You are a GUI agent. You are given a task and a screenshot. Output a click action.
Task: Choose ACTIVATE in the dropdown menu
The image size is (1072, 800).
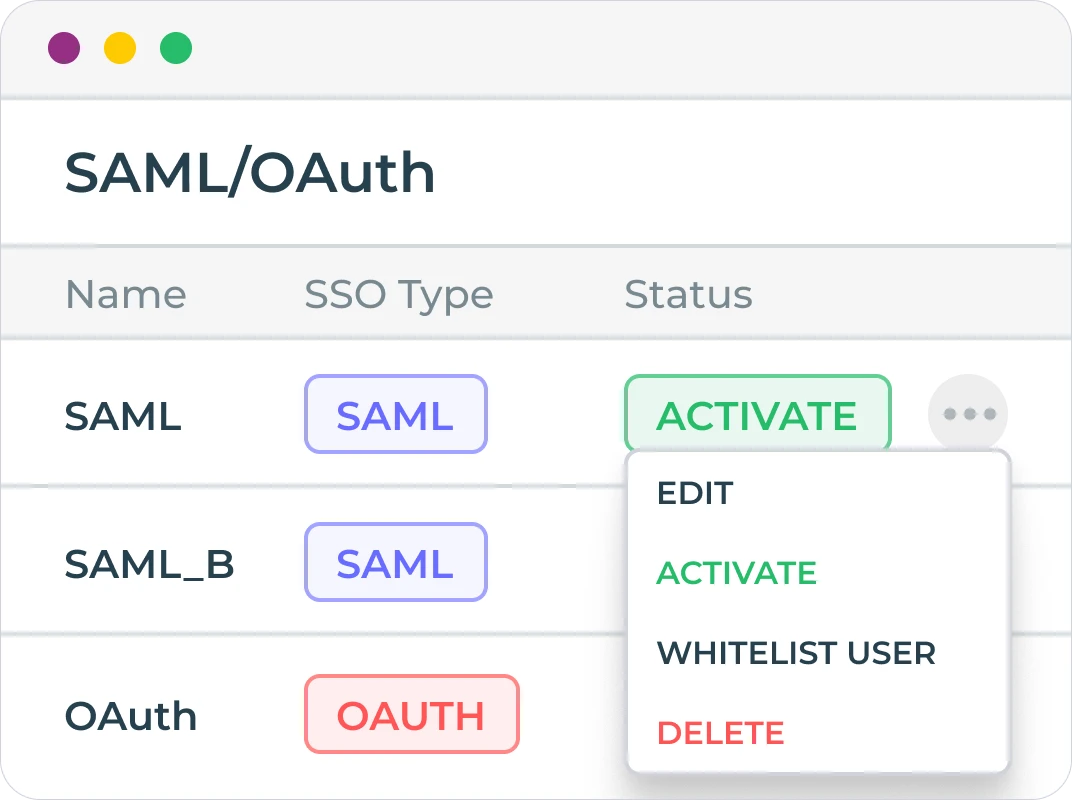click(737, 573)
